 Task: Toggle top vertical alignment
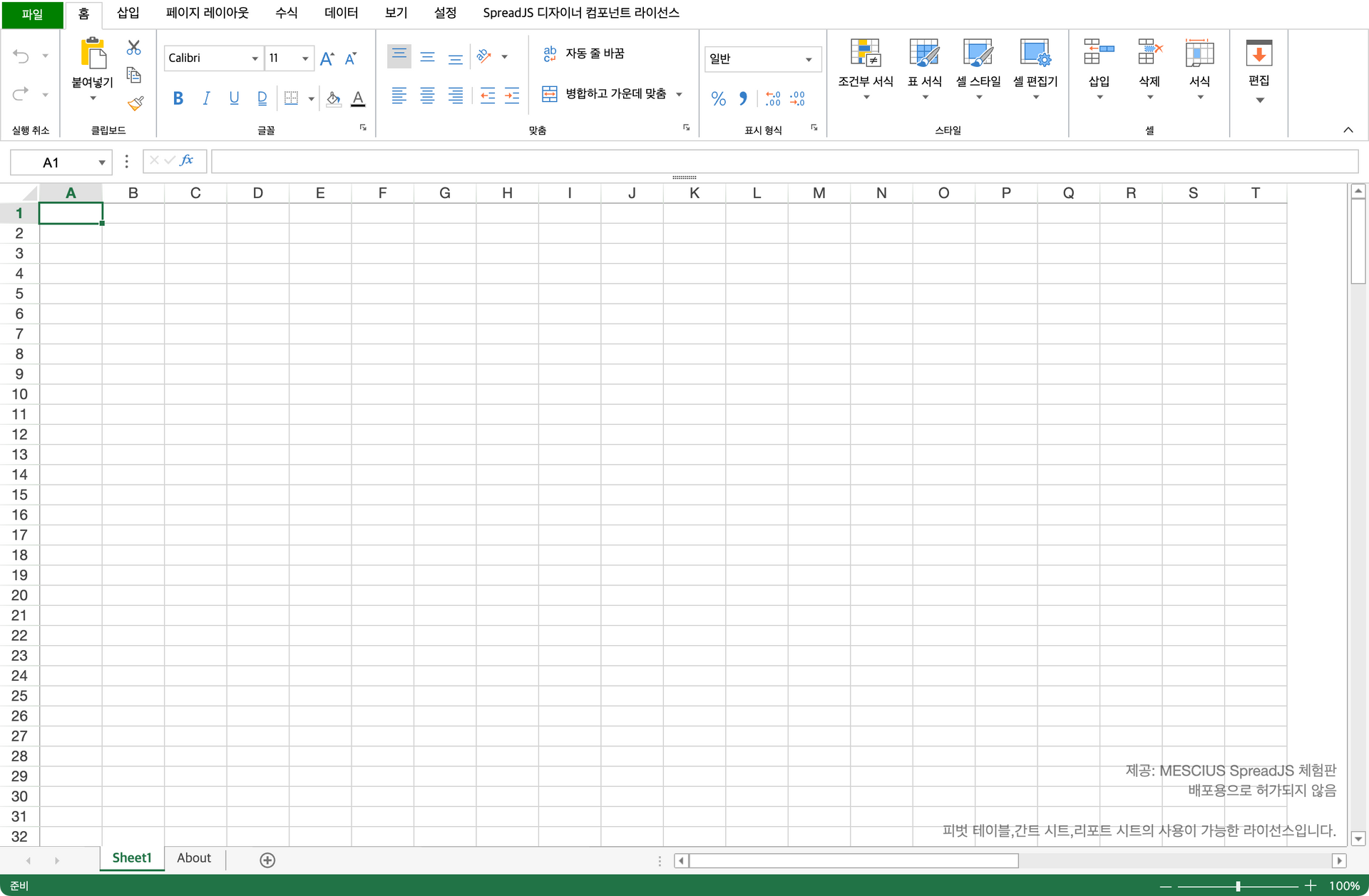(399, 56)
